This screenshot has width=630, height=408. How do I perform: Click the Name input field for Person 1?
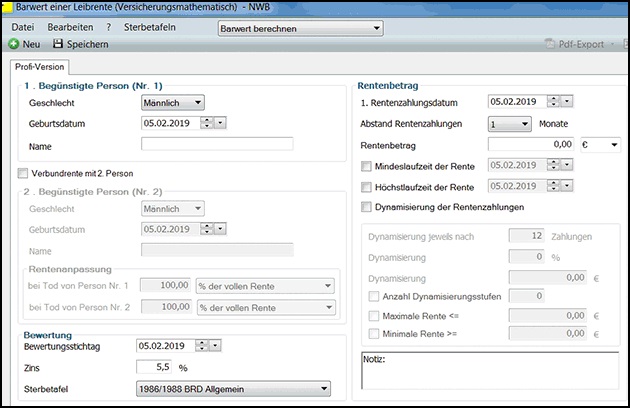[x=217, y=144]
